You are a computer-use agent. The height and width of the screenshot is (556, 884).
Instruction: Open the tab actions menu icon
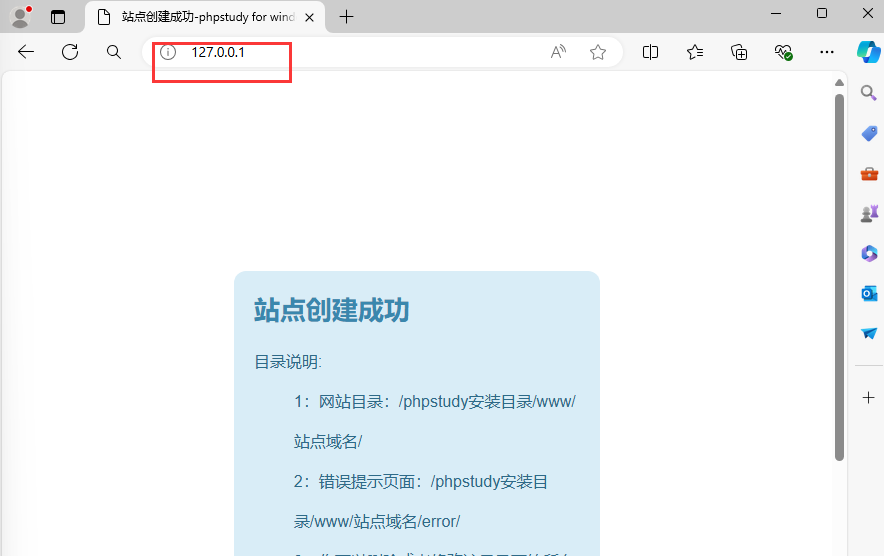point(58,17)
